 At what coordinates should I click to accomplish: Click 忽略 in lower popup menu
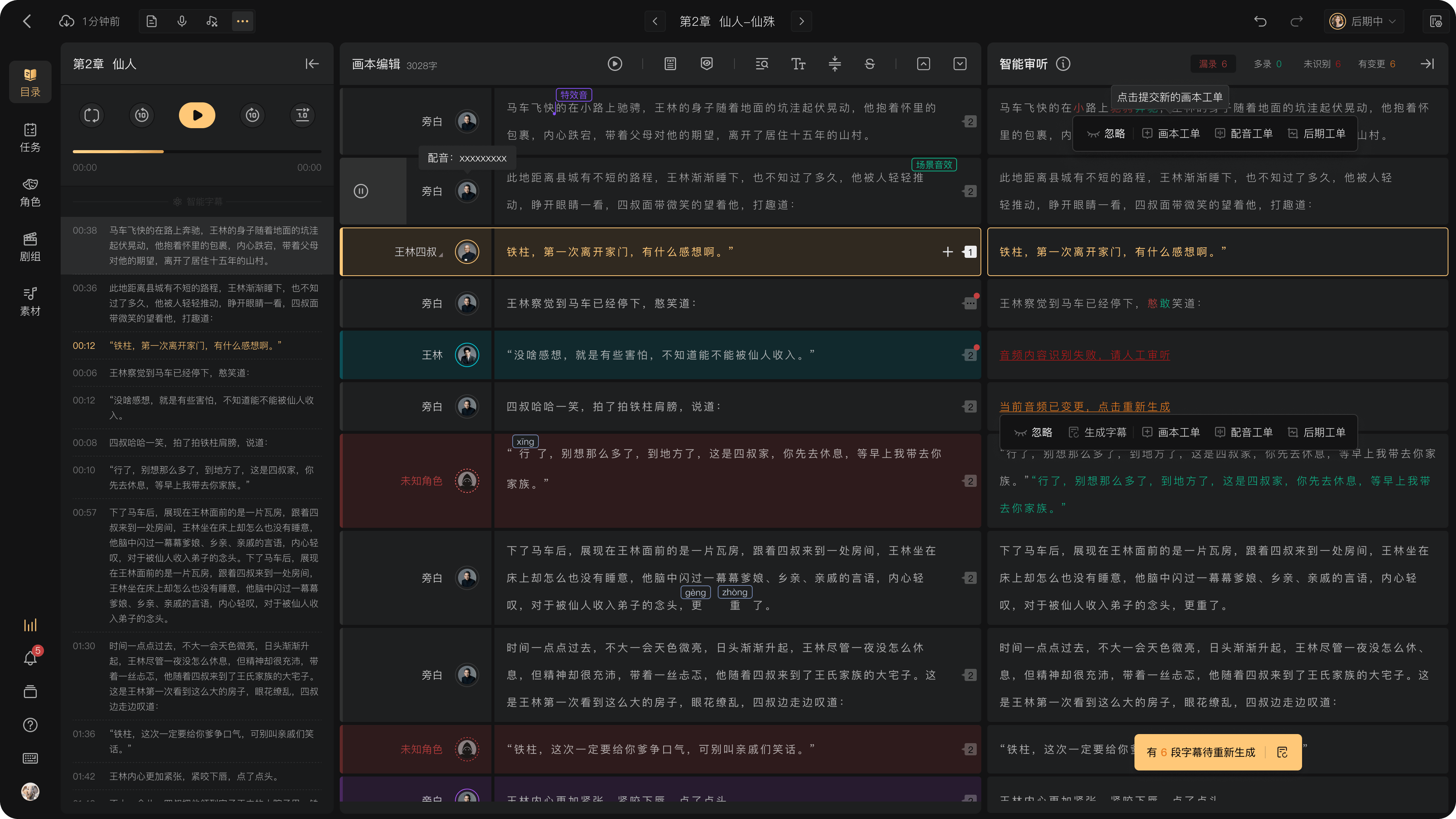pos(1033,432)
